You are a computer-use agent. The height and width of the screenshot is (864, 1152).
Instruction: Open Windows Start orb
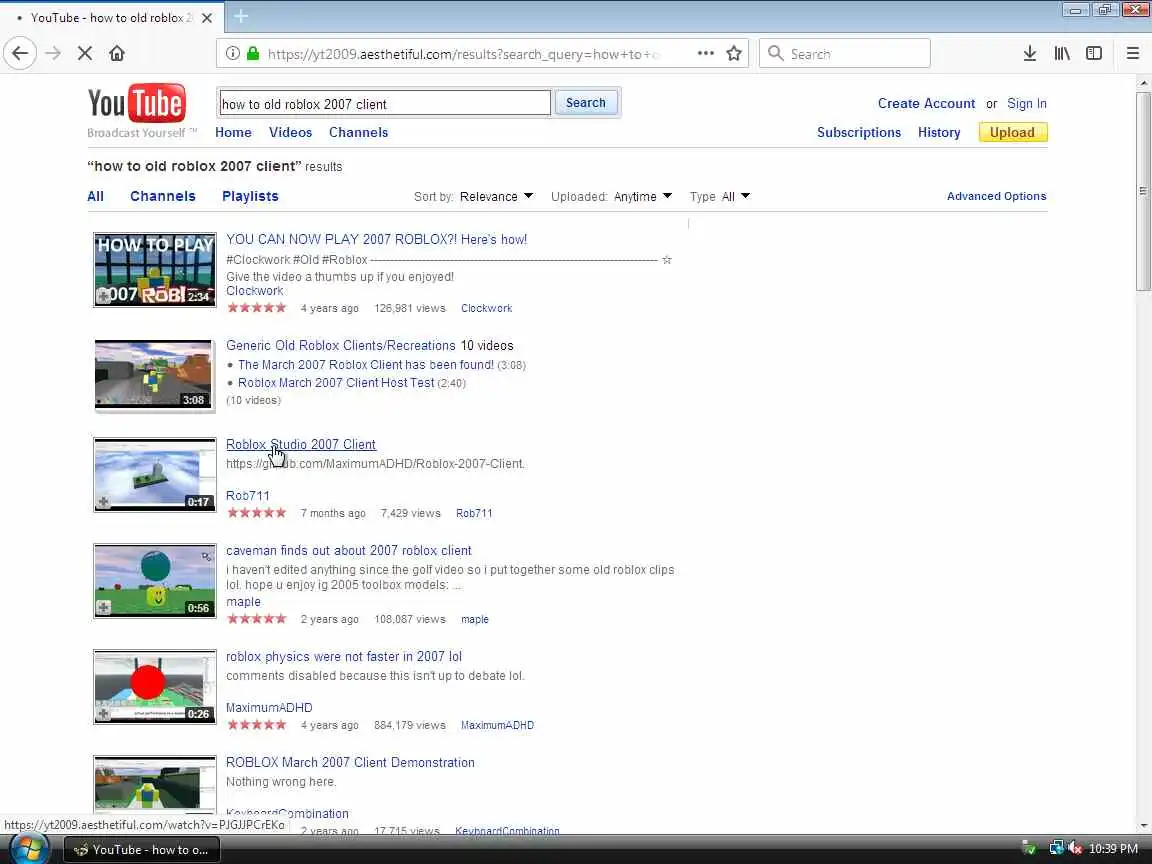tap(29, 849)
